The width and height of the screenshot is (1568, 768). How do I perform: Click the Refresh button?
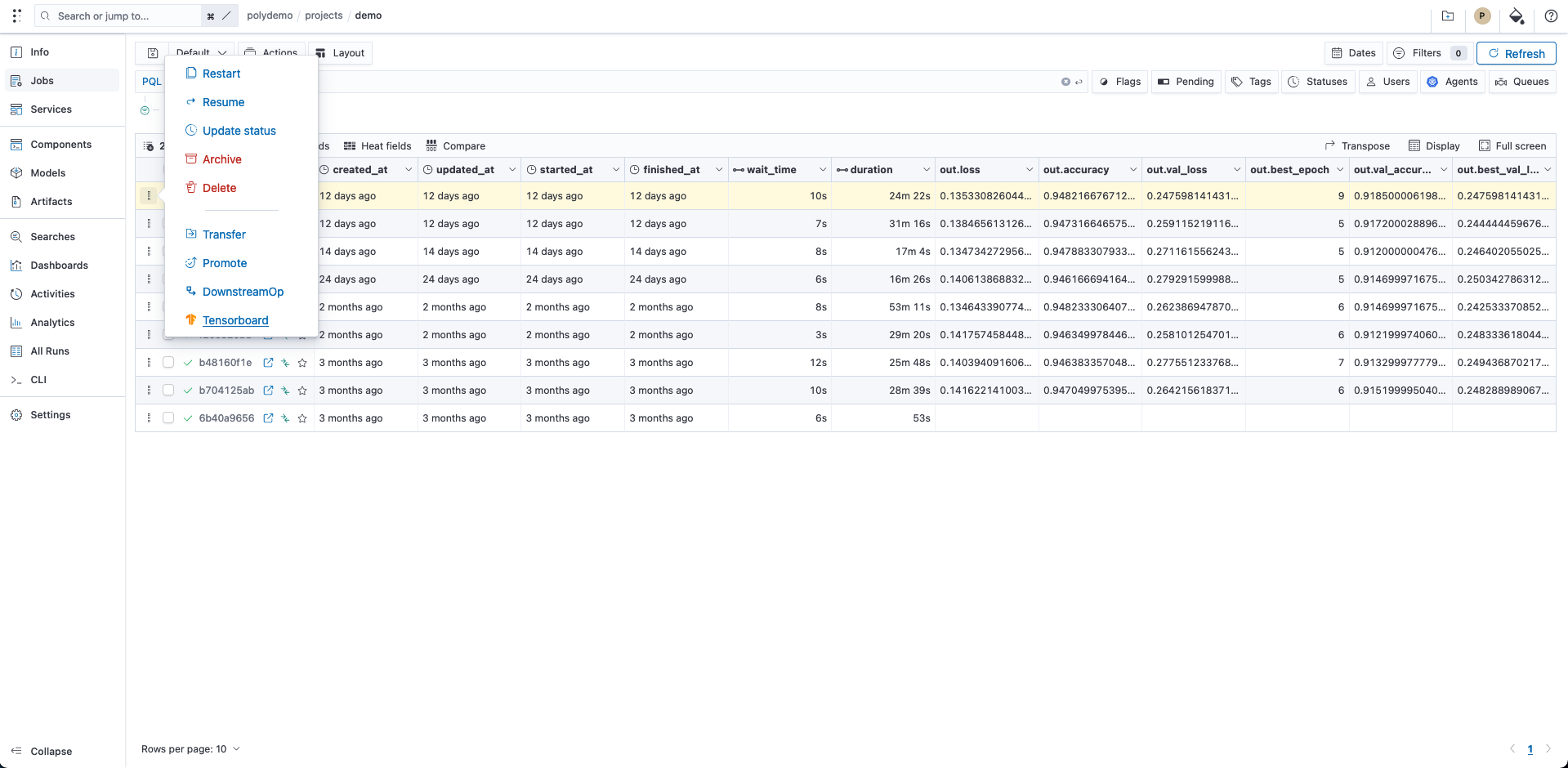click(1517, 53)
